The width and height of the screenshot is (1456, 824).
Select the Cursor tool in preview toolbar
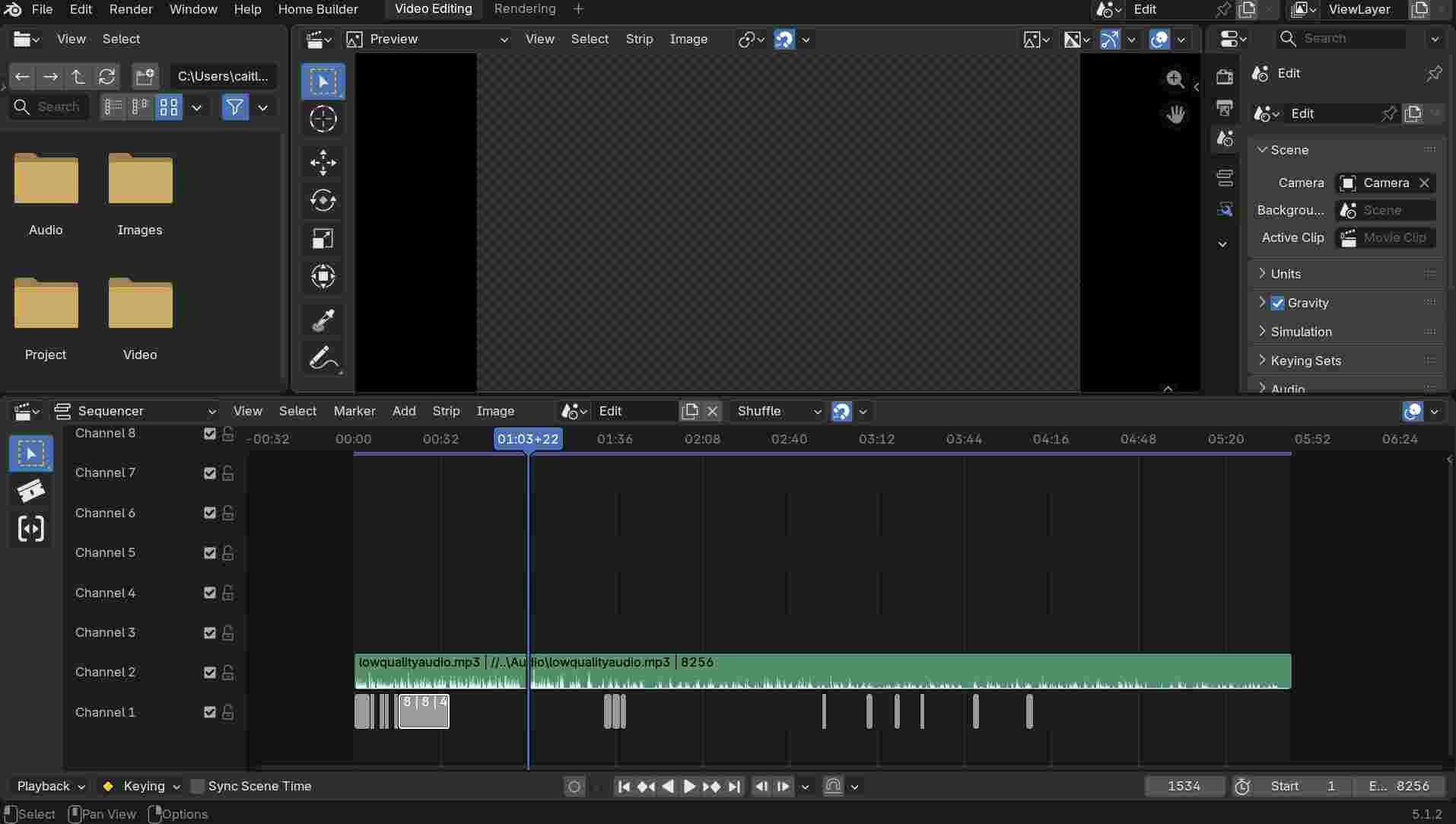coord(323,119)
